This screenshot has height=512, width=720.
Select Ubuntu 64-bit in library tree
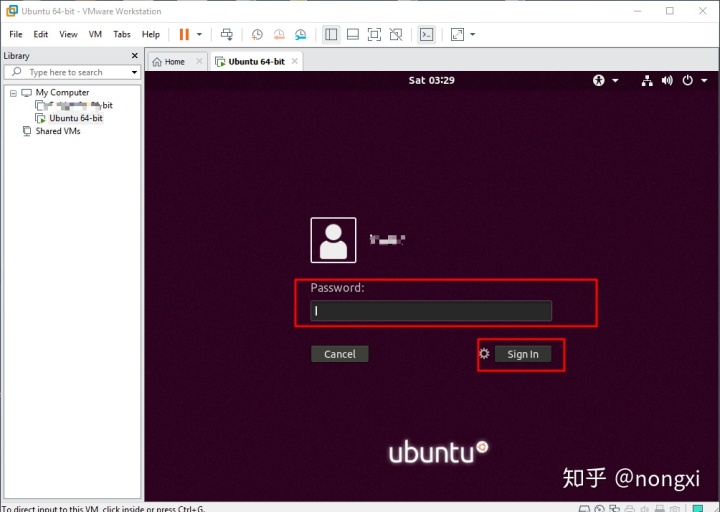(76, 118)
